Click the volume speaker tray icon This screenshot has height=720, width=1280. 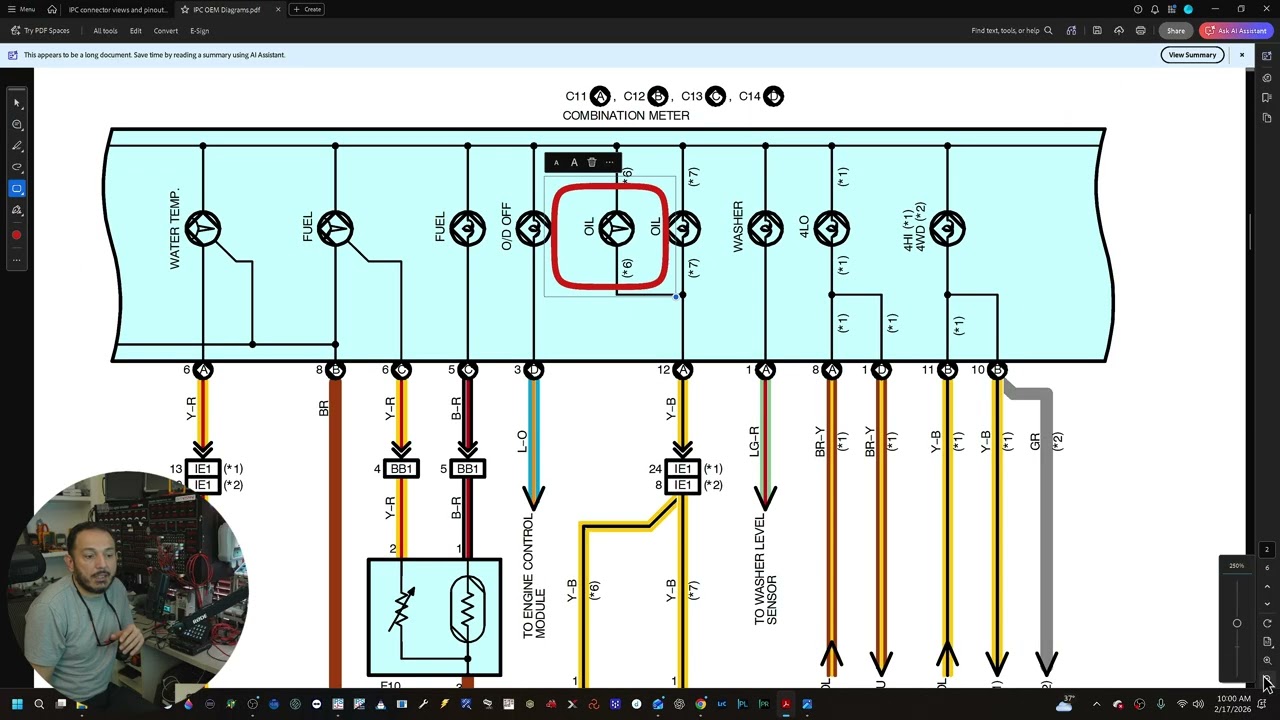1198,704
